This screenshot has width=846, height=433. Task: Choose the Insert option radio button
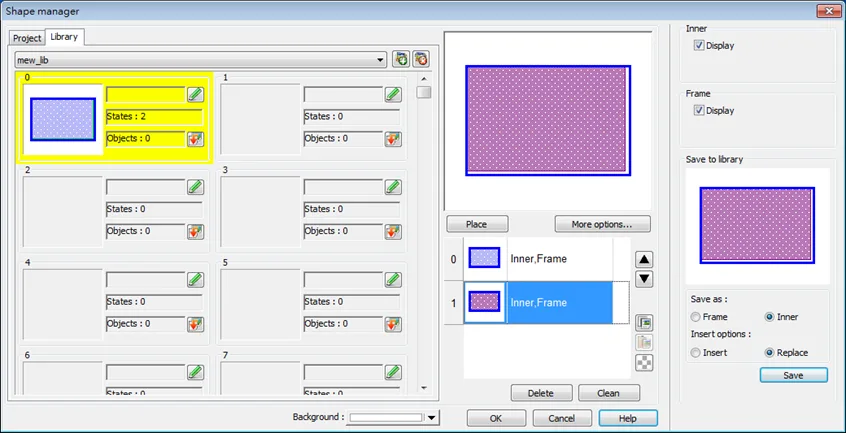click(696, 353)
